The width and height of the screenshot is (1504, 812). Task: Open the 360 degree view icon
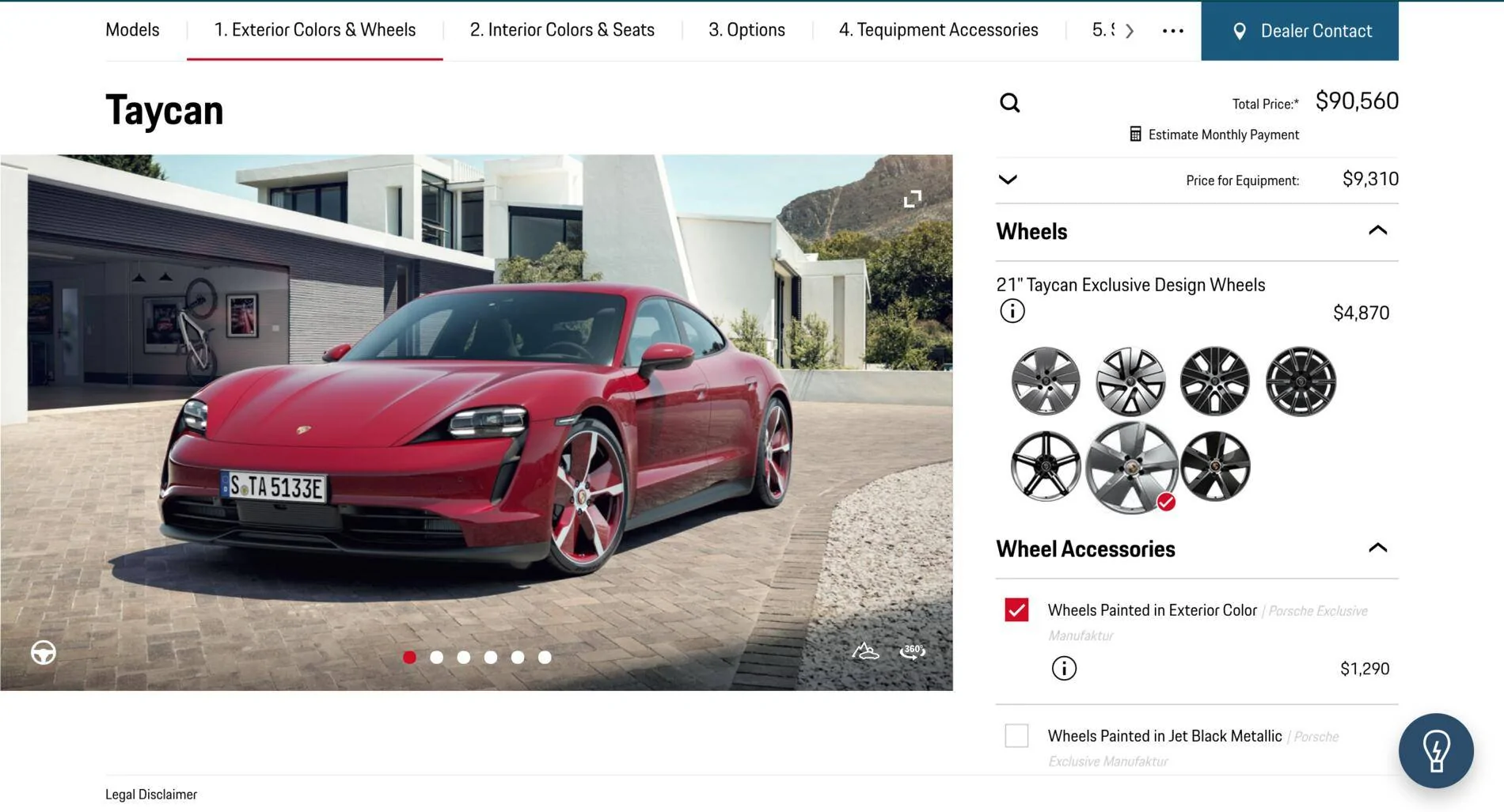tap(913, 651)
